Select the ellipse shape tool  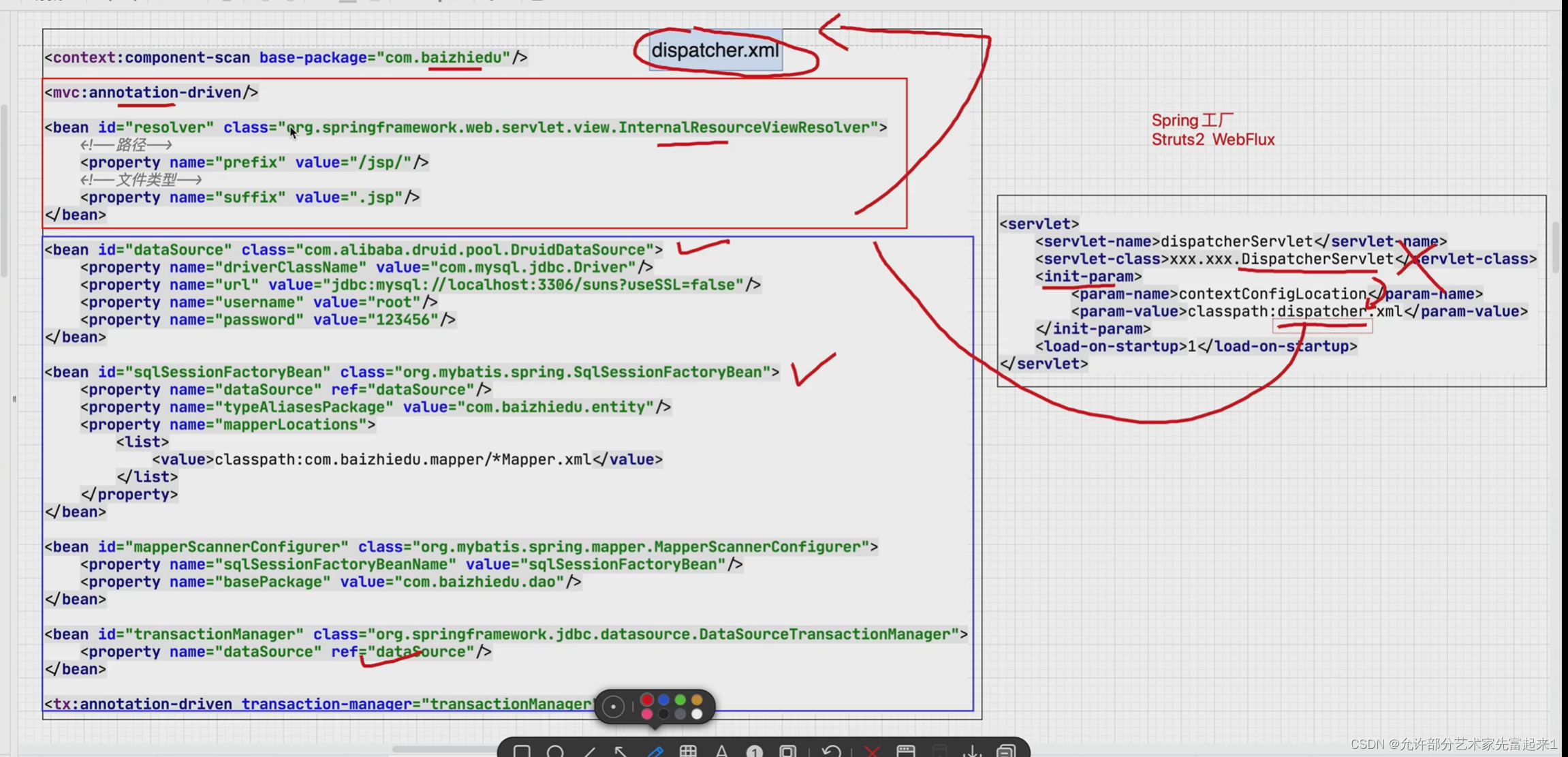(555, 751)
